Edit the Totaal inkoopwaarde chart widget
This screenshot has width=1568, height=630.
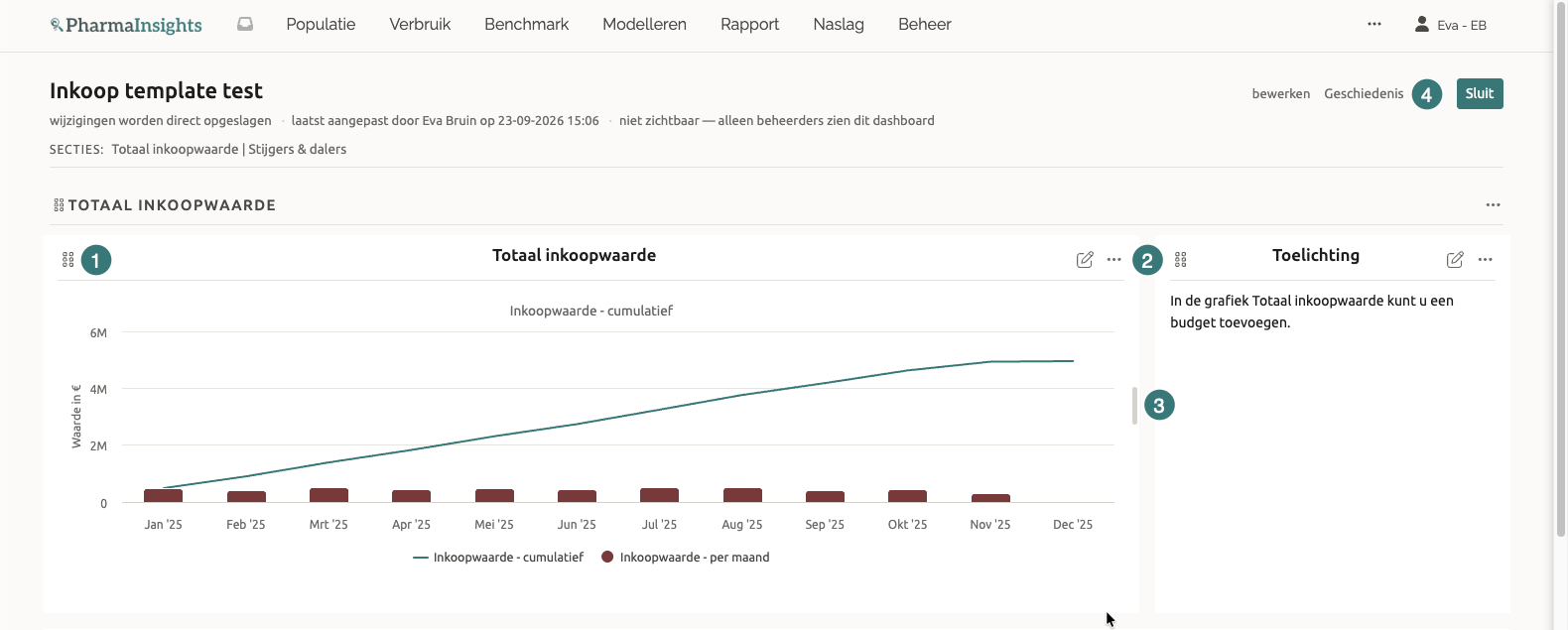point(1085,259)
